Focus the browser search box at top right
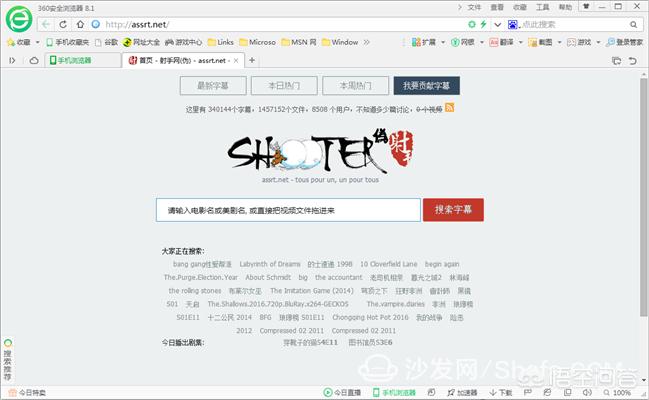 [x=573, y=24]
